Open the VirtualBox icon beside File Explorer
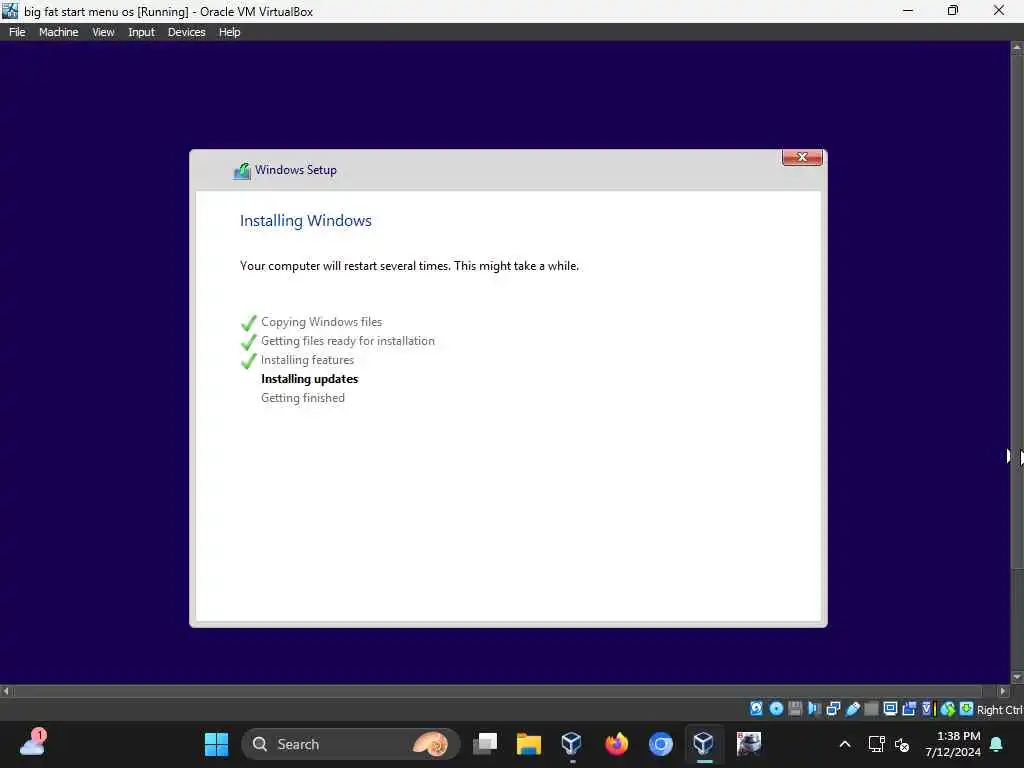Screen dimensions: 1024x768 click(x=571, y=744)
